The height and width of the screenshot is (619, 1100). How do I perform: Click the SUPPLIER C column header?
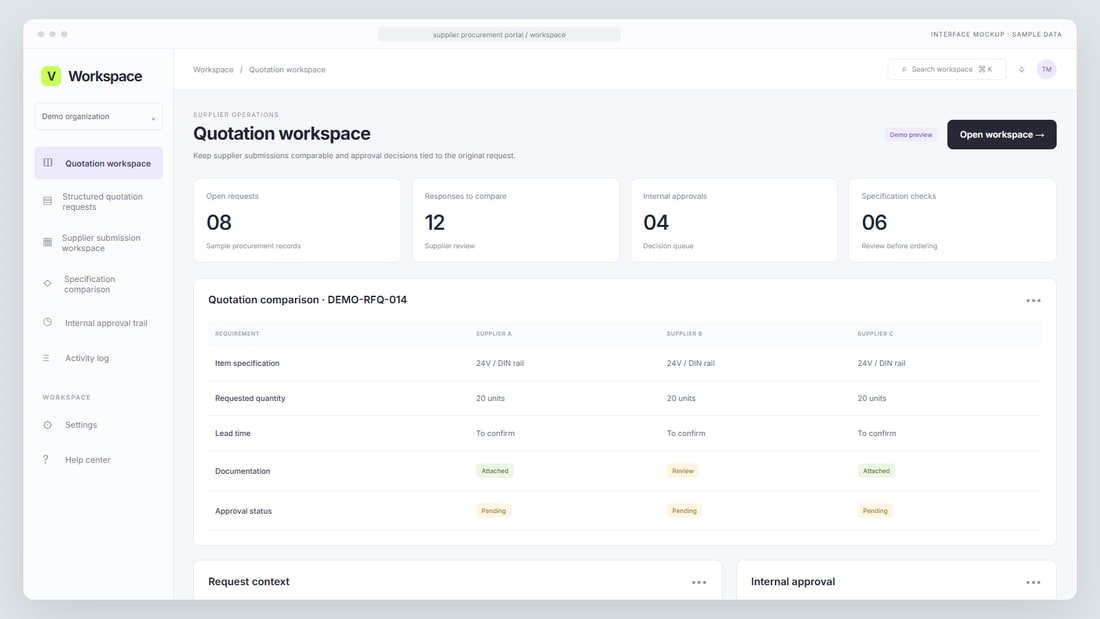(x=875, y=333)
